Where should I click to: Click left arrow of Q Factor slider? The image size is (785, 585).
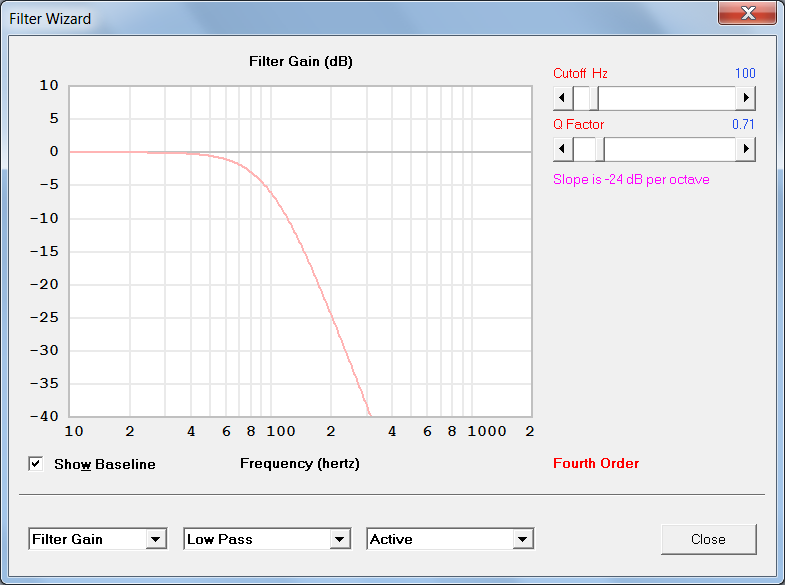(563, 149)
